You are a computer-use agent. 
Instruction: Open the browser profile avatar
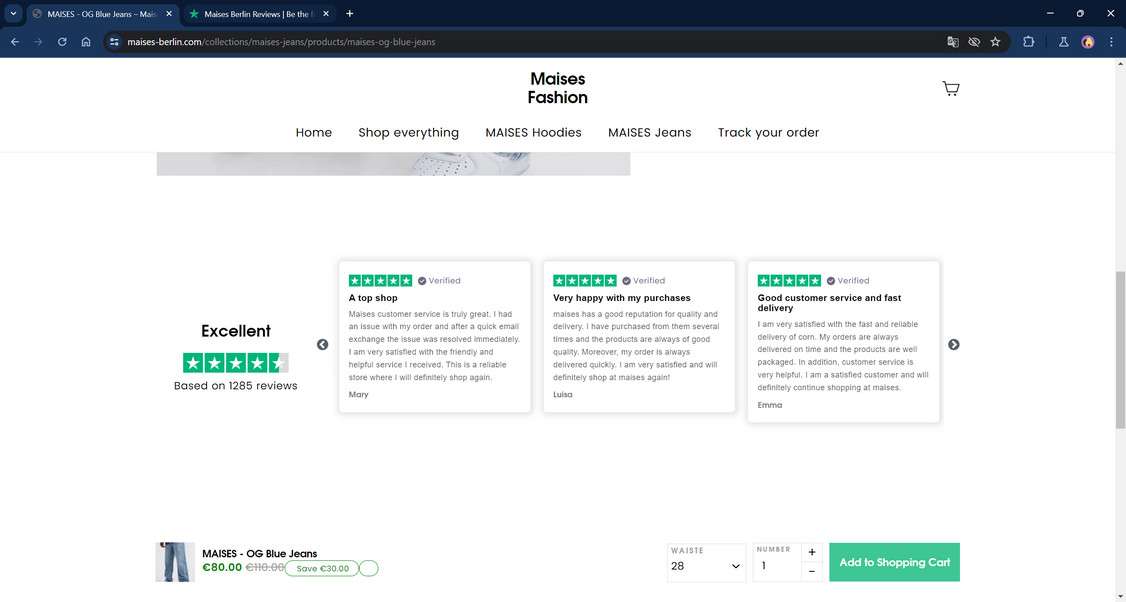1088,42
